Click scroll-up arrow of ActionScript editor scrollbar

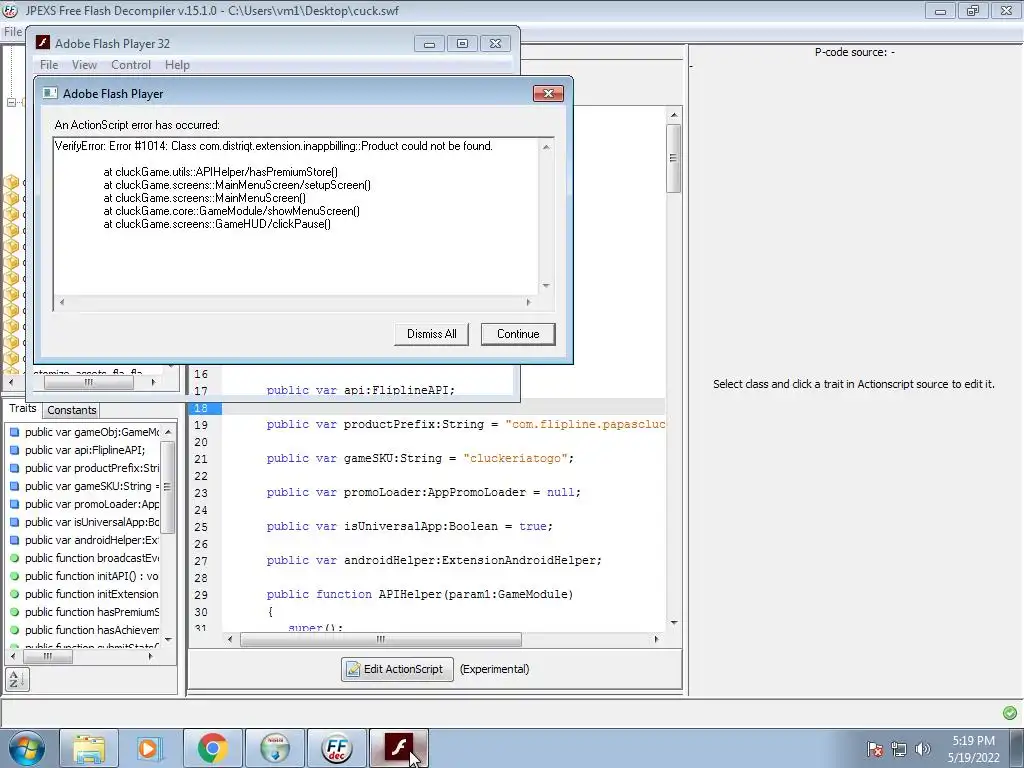coord(674,115)
